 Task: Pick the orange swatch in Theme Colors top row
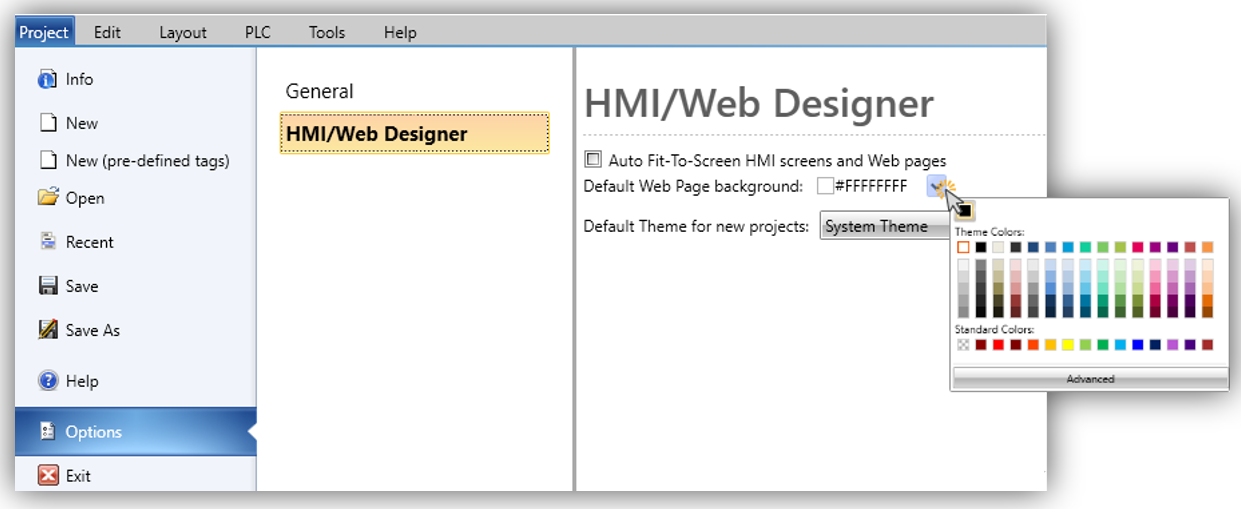[x=1207, y=247]
